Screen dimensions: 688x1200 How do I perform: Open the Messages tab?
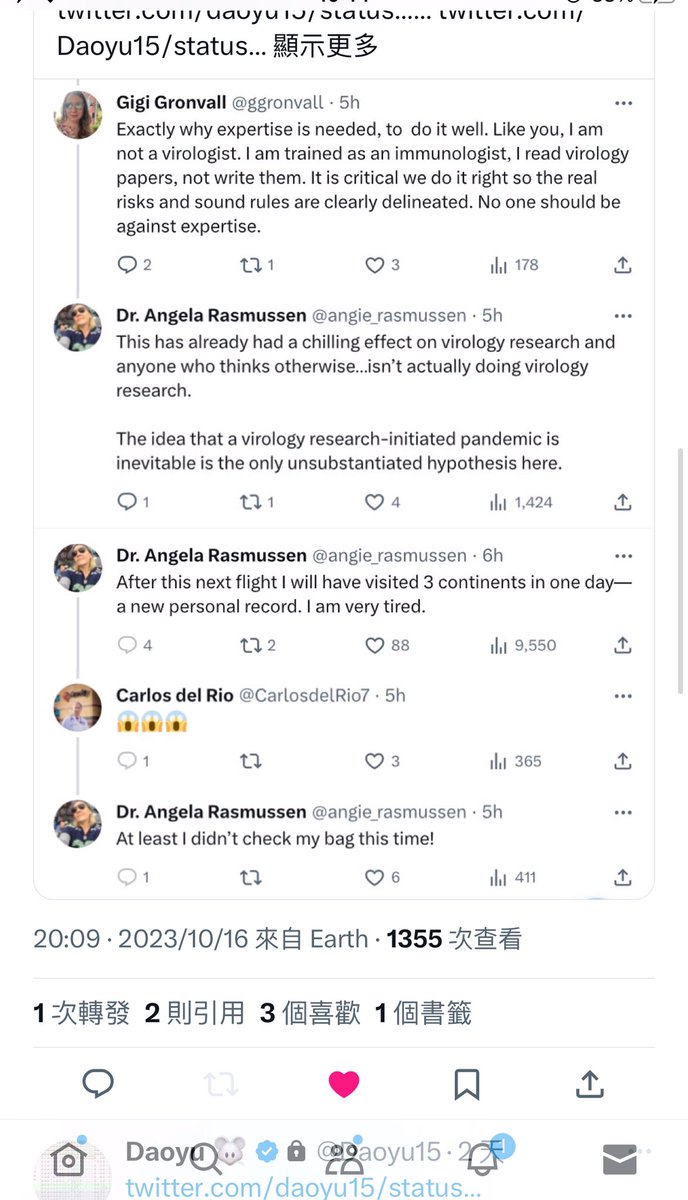[620, 1160]
